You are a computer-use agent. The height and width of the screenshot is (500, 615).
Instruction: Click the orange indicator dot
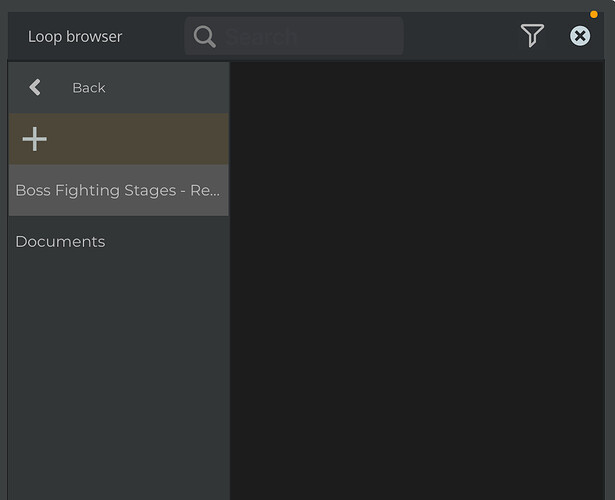pyautogui.click(x=594, y=14)
